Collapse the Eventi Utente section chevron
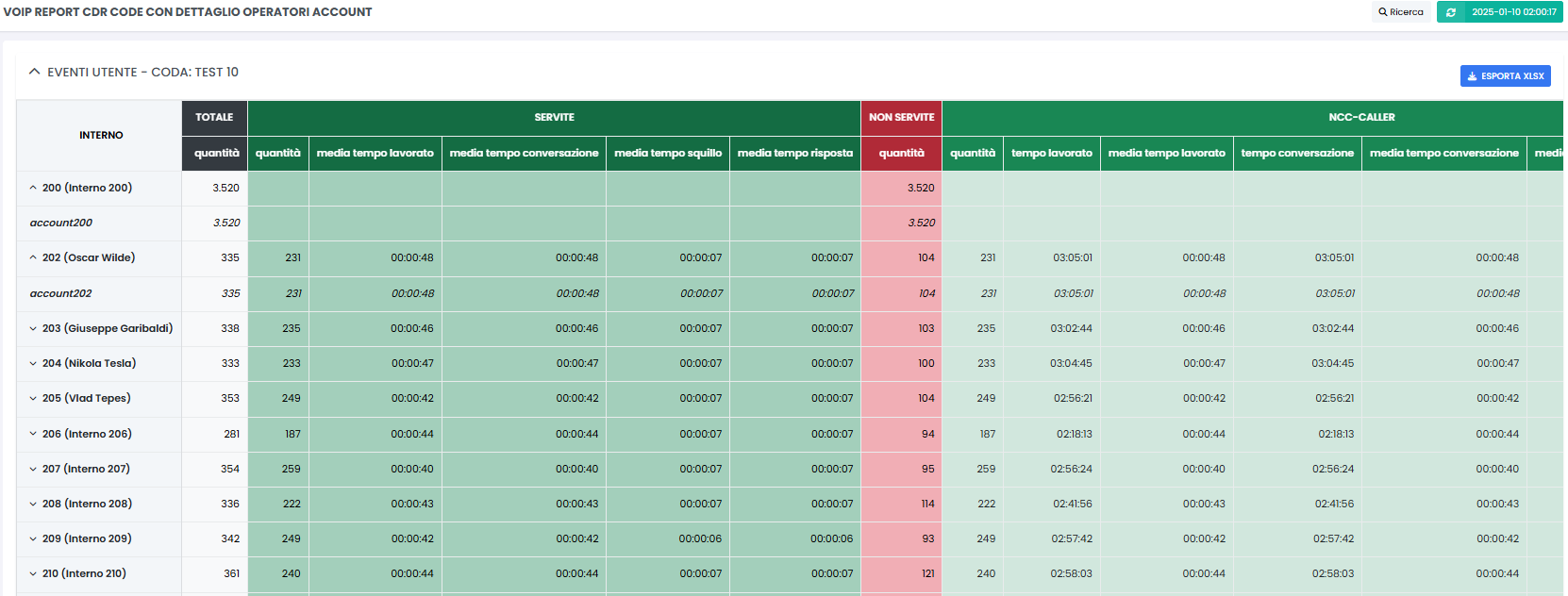This screenshot has width=1568, height=596. point(35,72)
